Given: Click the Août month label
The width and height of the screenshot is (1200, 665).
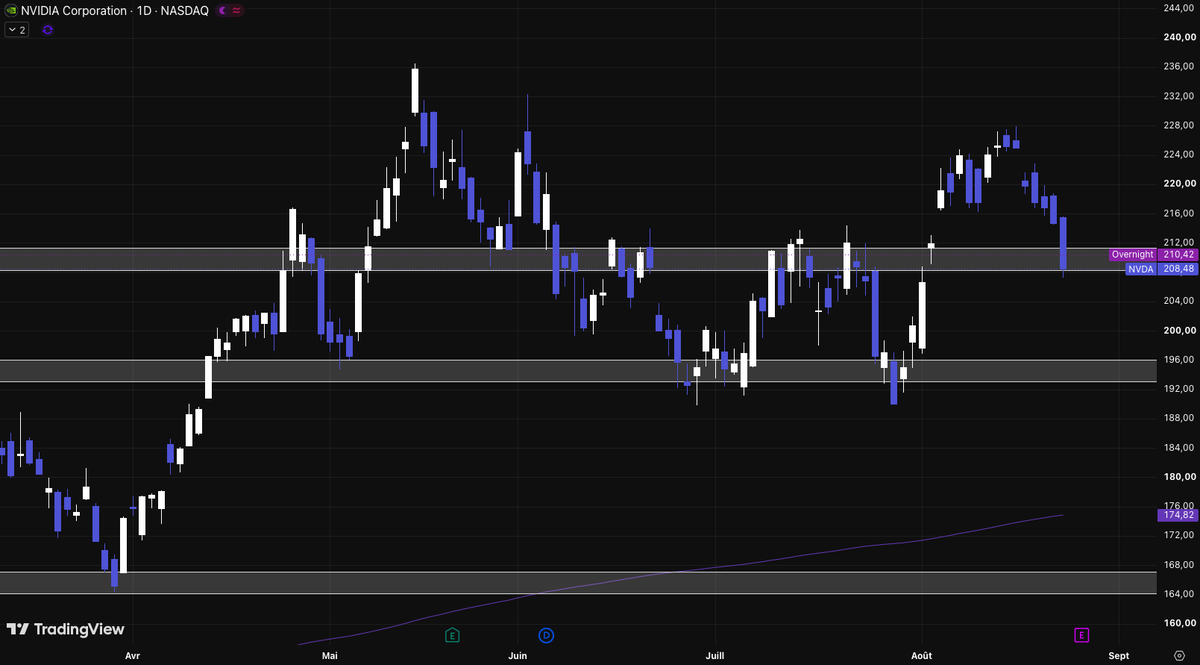Looking at the screenshot, I should pos(921,656).
